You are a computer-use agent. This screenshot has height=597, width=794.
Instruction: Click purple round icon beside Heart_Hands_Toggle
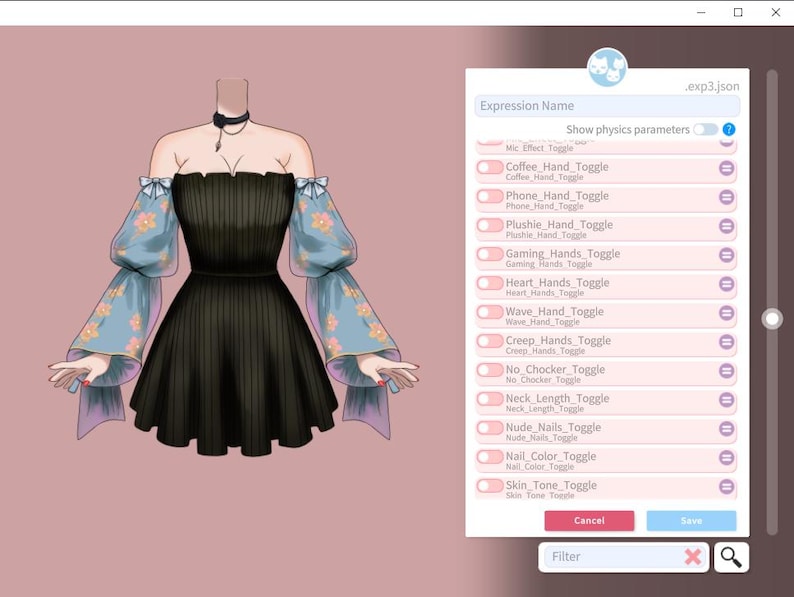pyautogui.click(x=727, y=284)
